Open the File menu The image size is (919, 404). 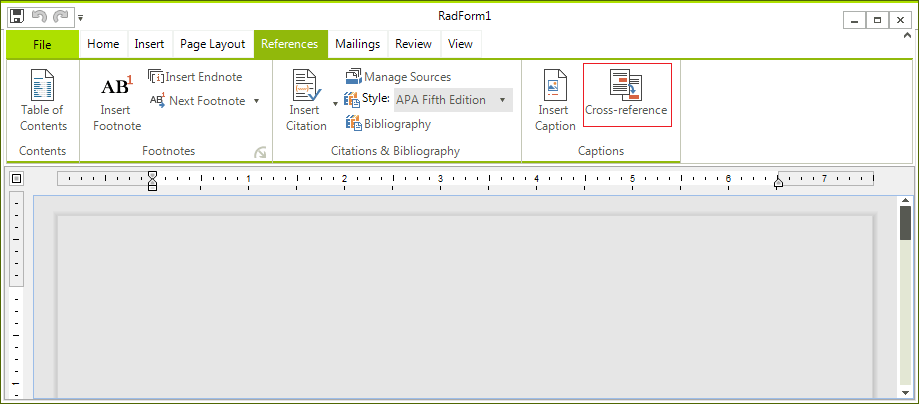point(42,45)
